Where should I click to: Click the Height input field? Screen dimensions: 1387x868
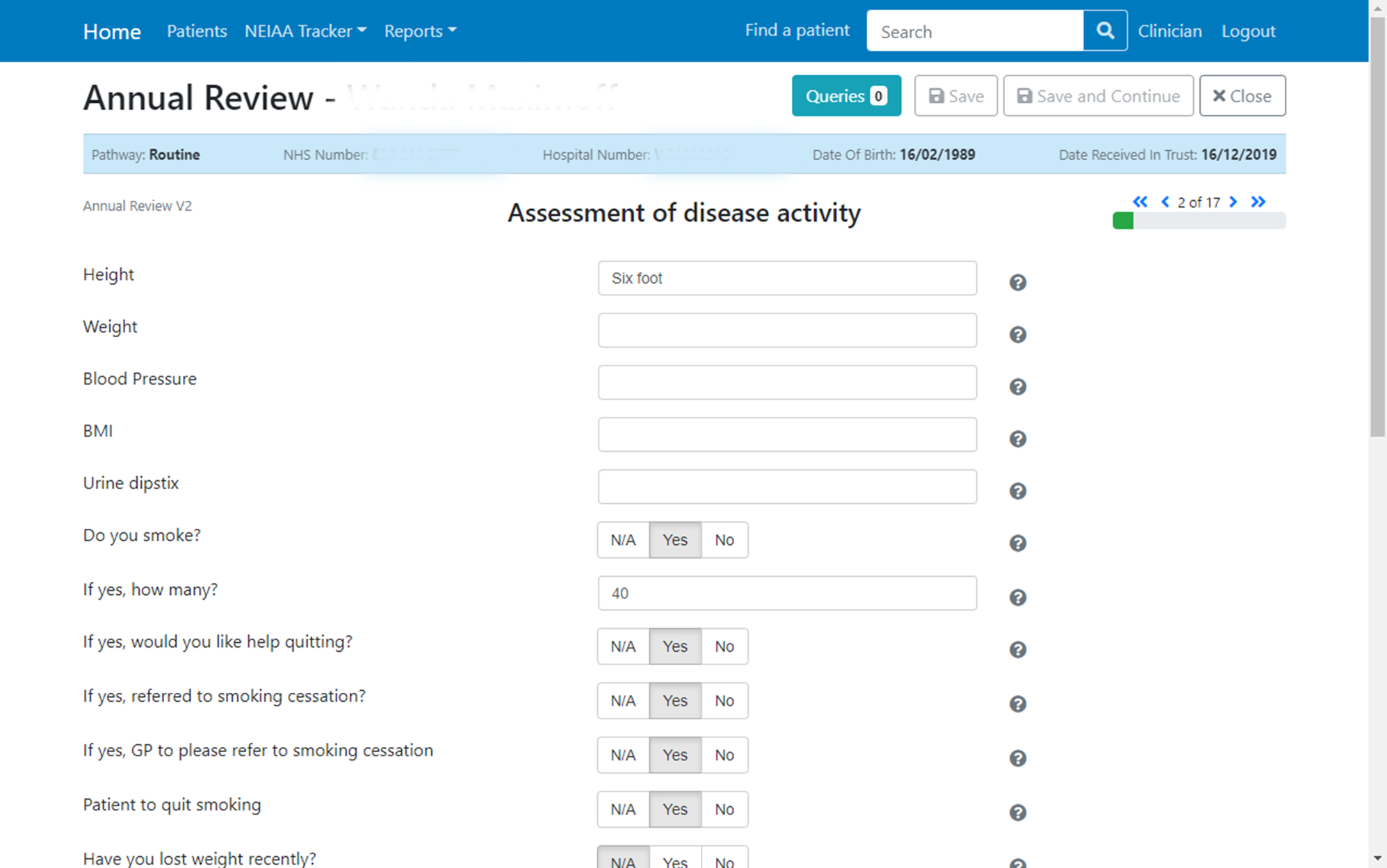coord(787,278)
